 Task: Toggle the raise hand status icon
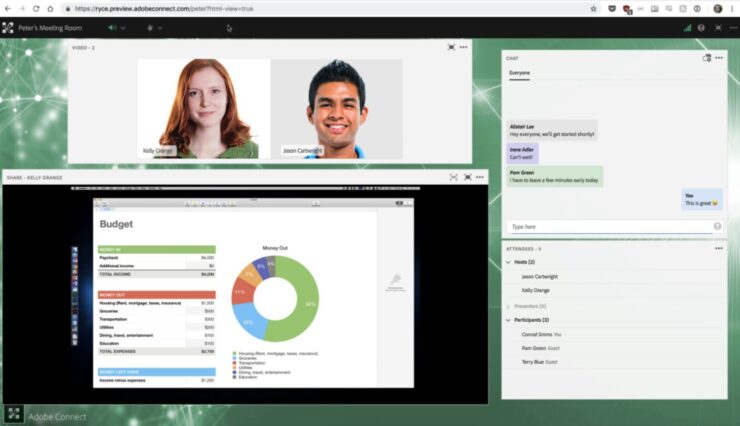[149, 27]
